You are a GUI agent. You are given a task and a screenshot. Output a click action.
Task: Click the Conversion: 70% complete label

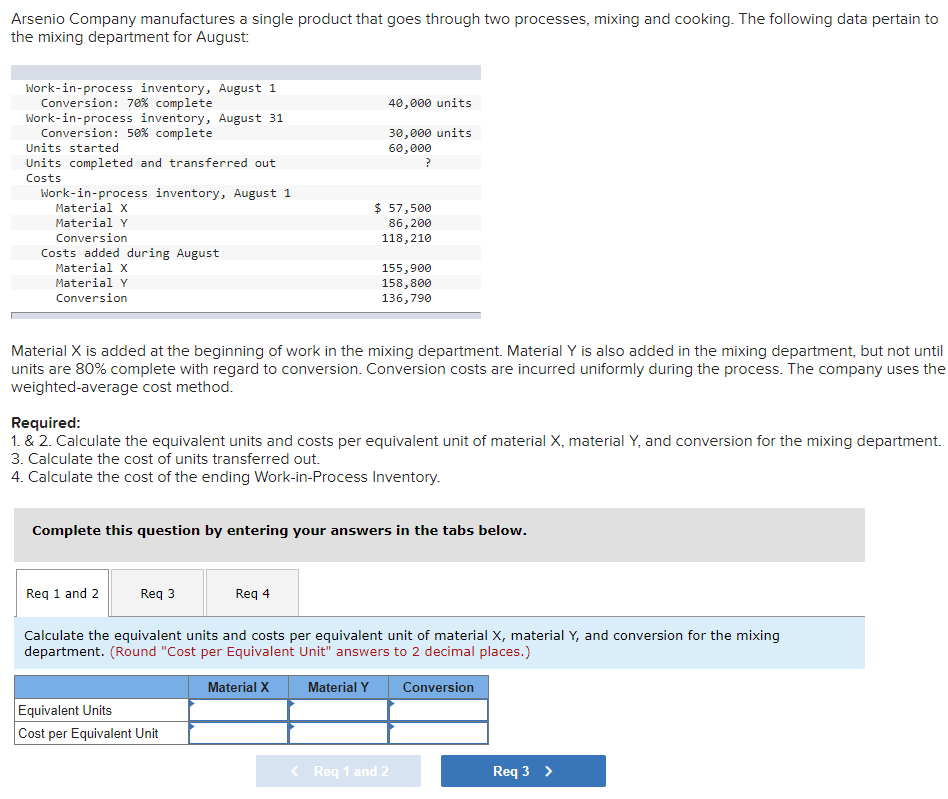click(x=126, y=103)
